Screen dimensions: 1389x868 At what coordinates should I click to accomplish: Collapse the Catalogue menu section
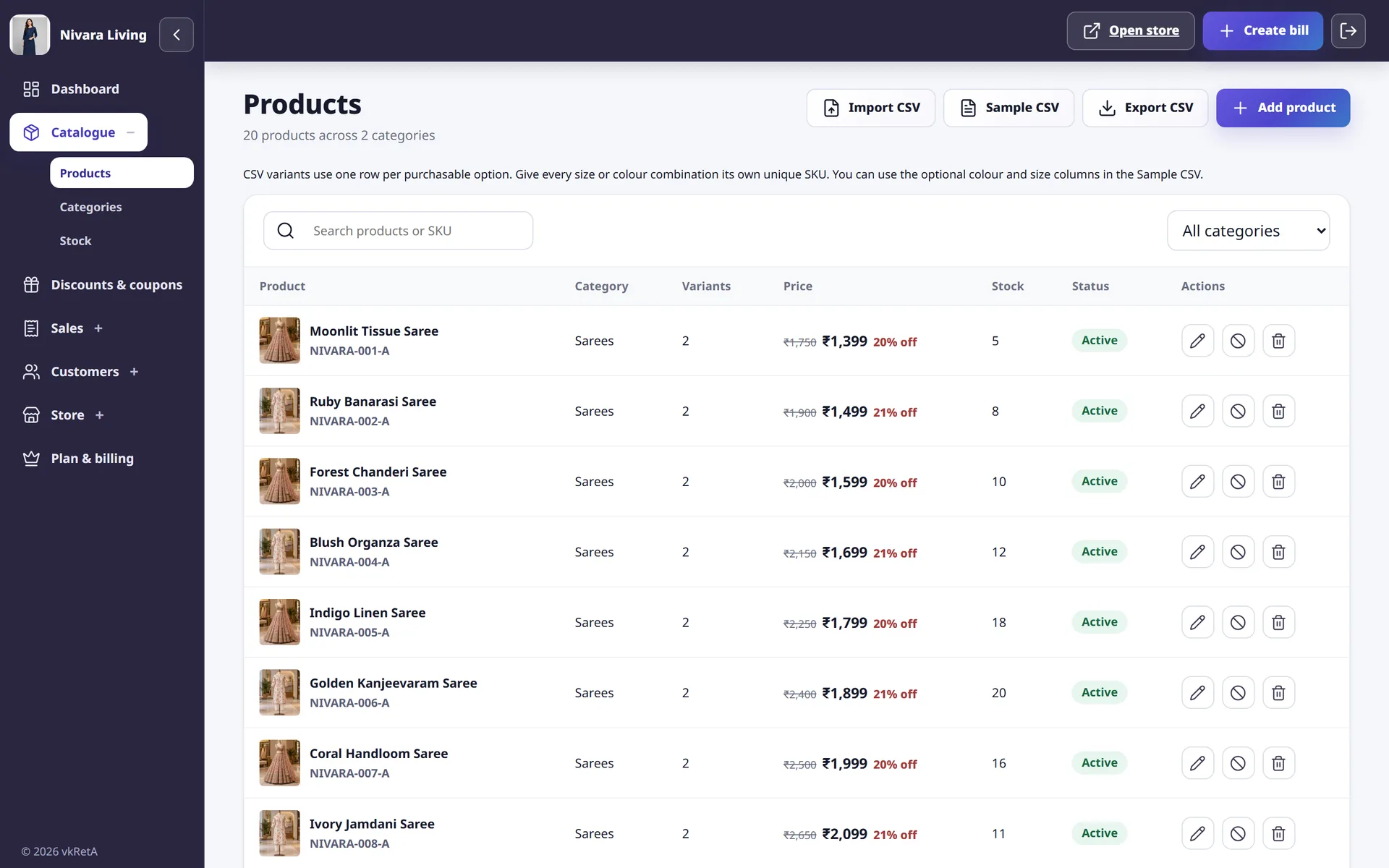[x=78, y=132]
